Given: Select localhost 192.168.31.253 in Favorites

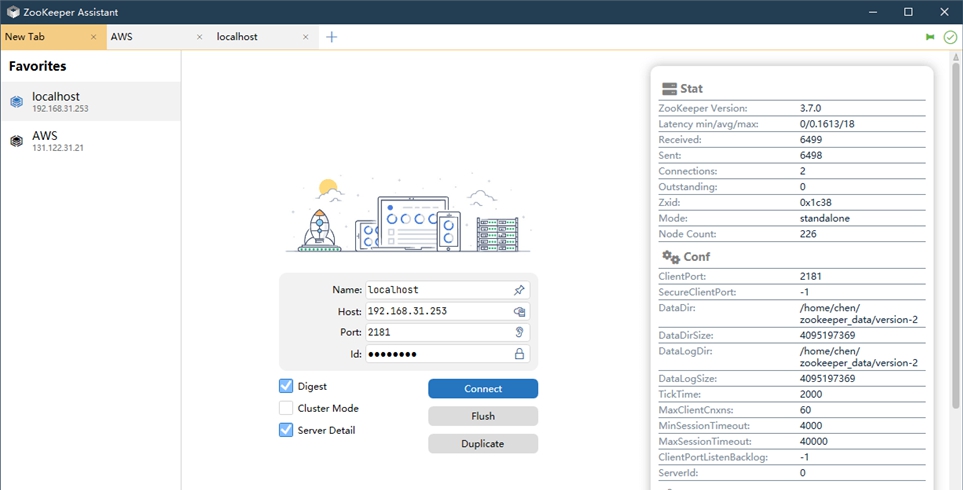Looking at the screenshot, I should click(x=90, y=101).
